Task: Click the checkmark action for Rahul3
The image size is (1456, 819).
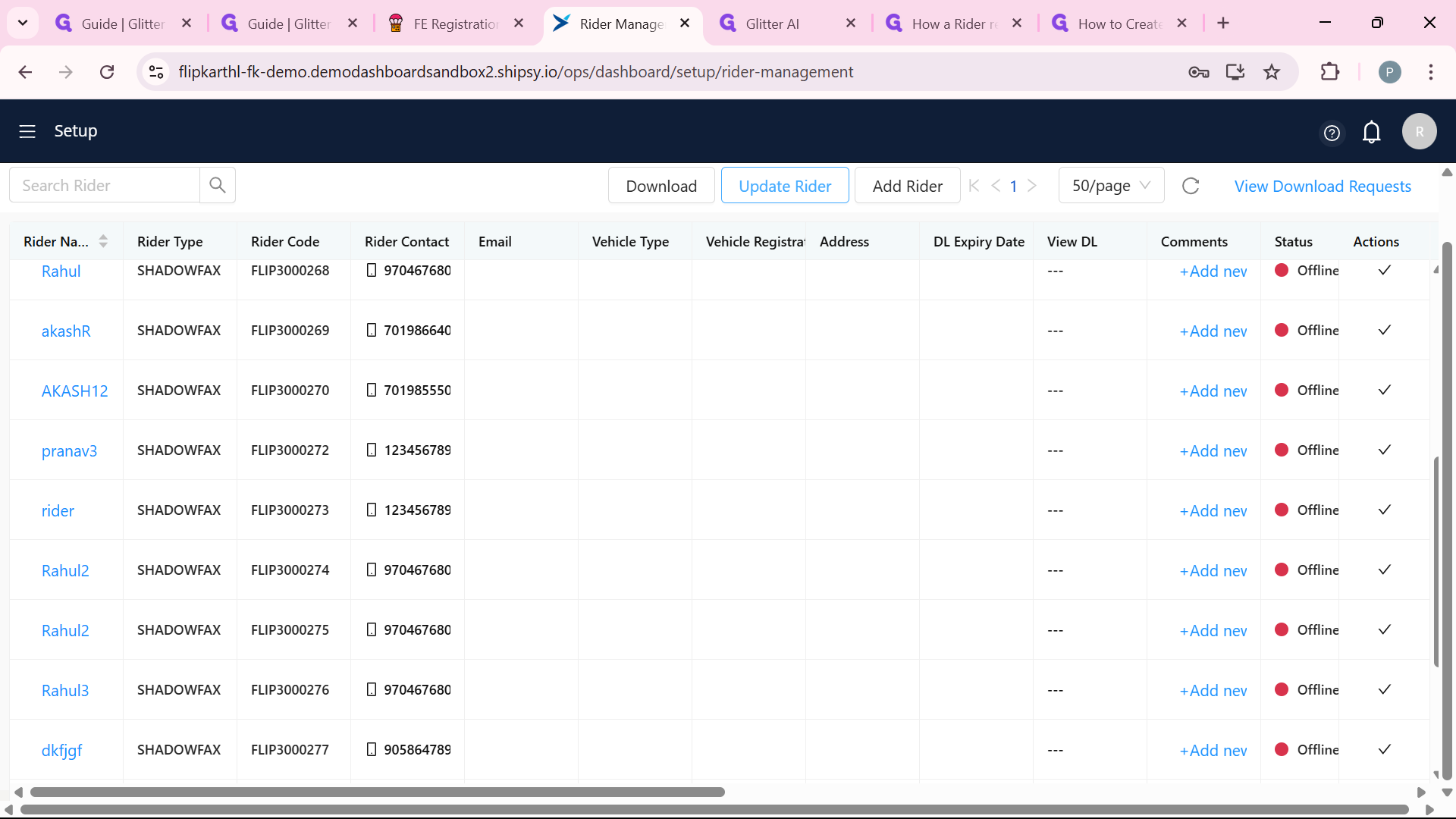Action: point(1385,689)
